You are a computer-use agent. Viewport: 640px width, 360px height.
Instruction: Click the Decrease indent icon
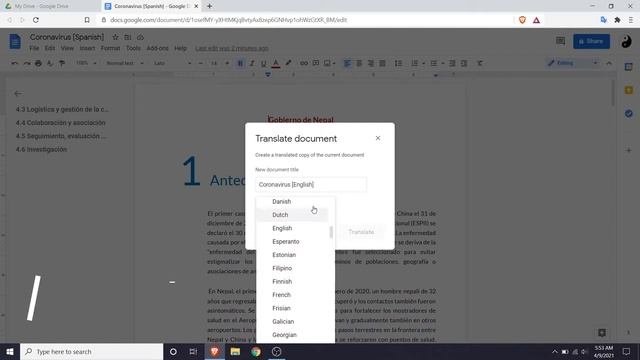(x=452, y=63)
